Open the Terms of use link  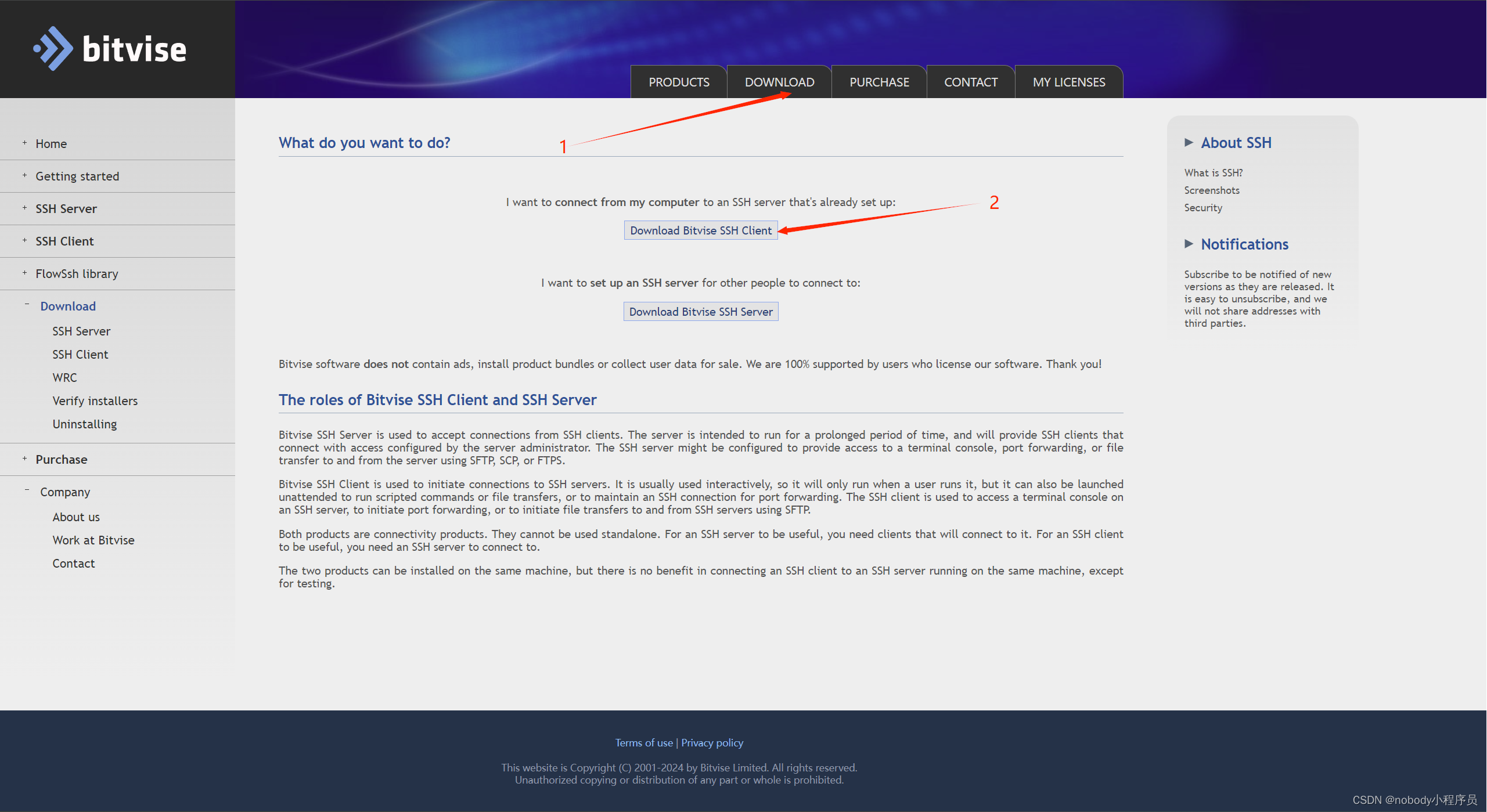(643, 743)
